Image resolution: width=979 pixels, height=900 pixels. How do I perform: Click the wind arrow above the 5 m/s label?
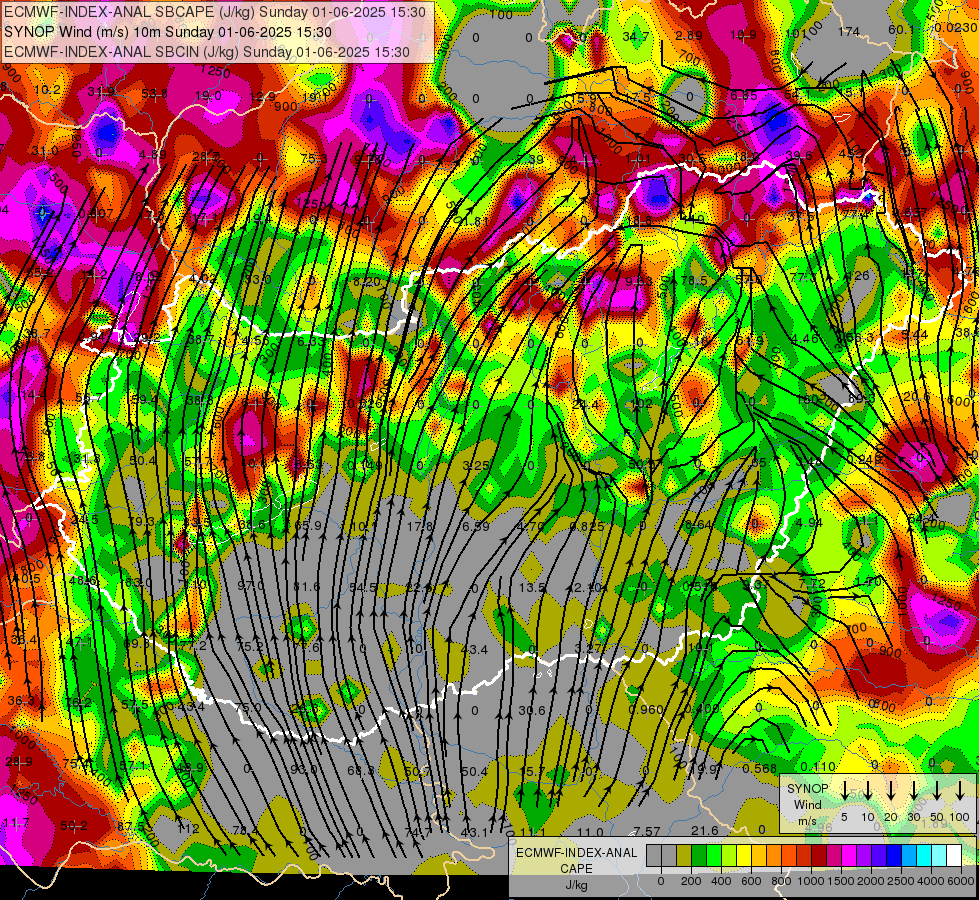[x=844, y=790]
